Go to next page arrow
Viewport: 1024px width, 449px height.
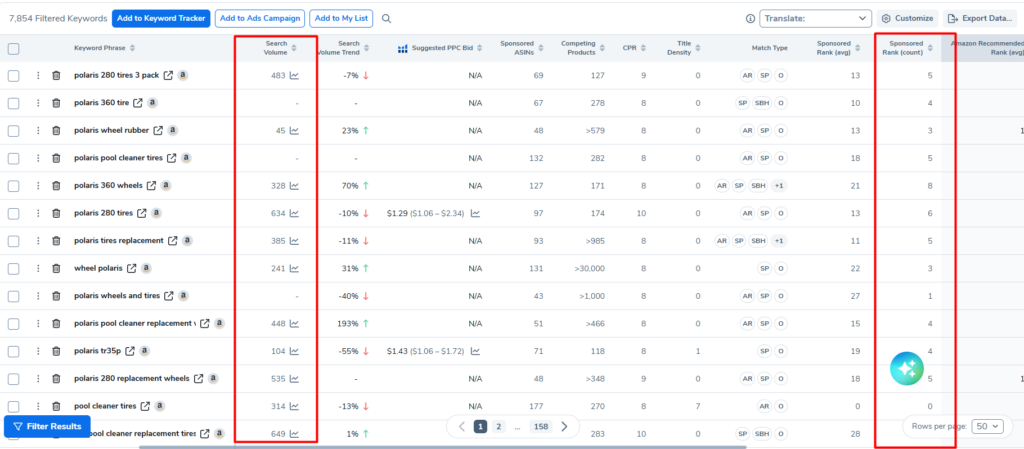[565, 427]
